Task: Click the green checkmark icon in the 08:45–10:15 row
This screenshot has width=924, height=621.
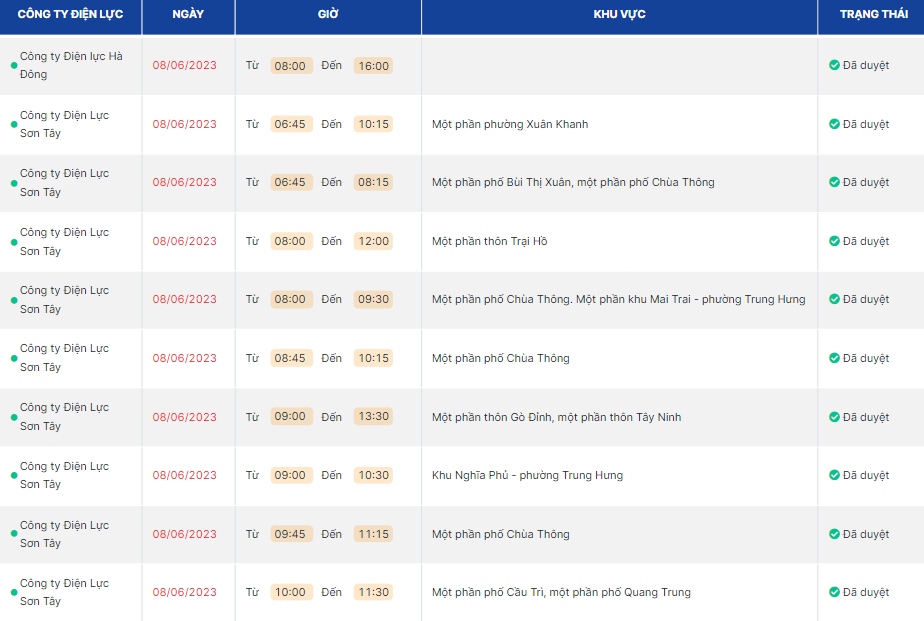Action: (834, 358)
